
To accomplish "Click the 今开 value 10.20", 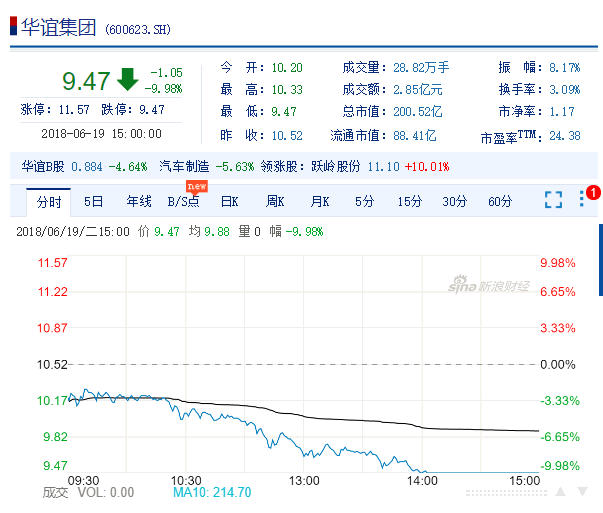I will coord(287,68).
